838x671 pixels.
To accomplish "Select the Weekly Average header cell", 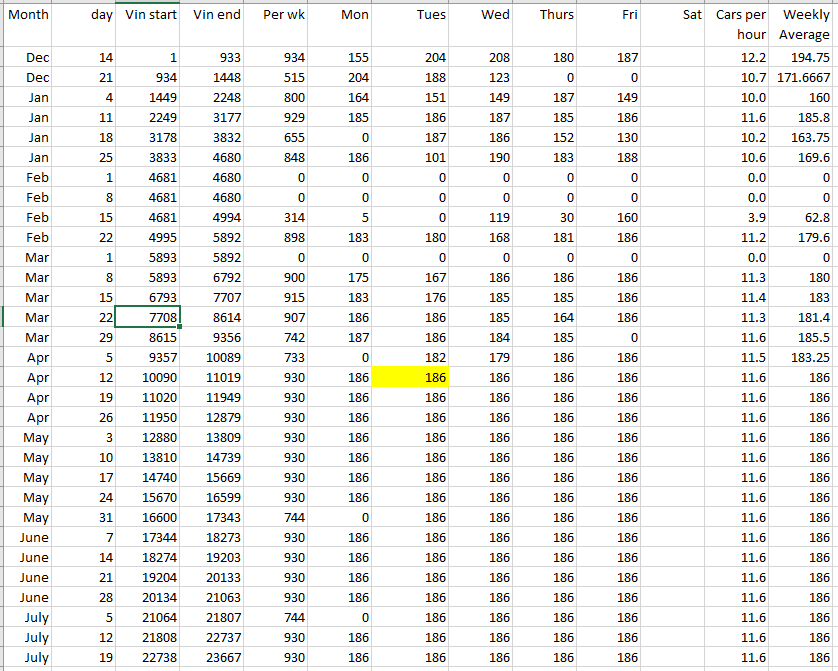I will 805,24.
